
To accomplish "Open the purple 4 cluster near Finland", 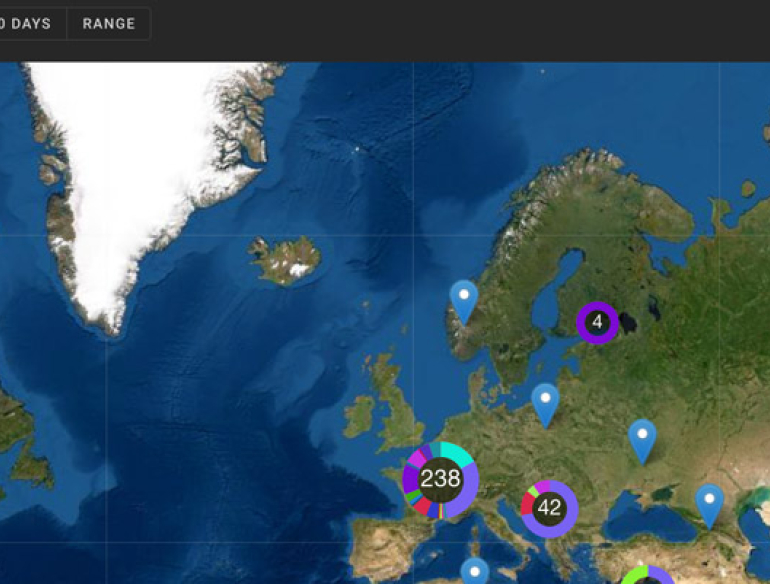I will click(597, 322).
